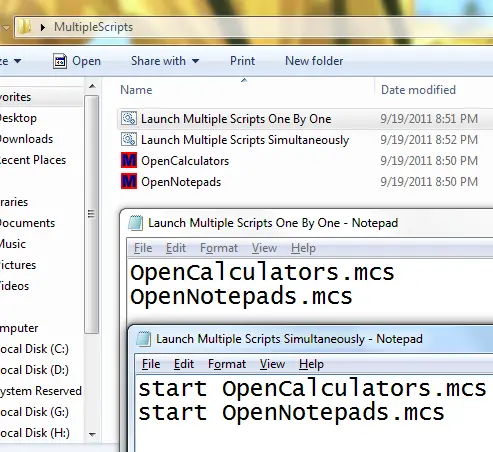This screenshot has width=493, height=452.
Task: Click the Notepad icon in the Simultaneously window title
Action: pyautogui.click(x=144, y=339)
